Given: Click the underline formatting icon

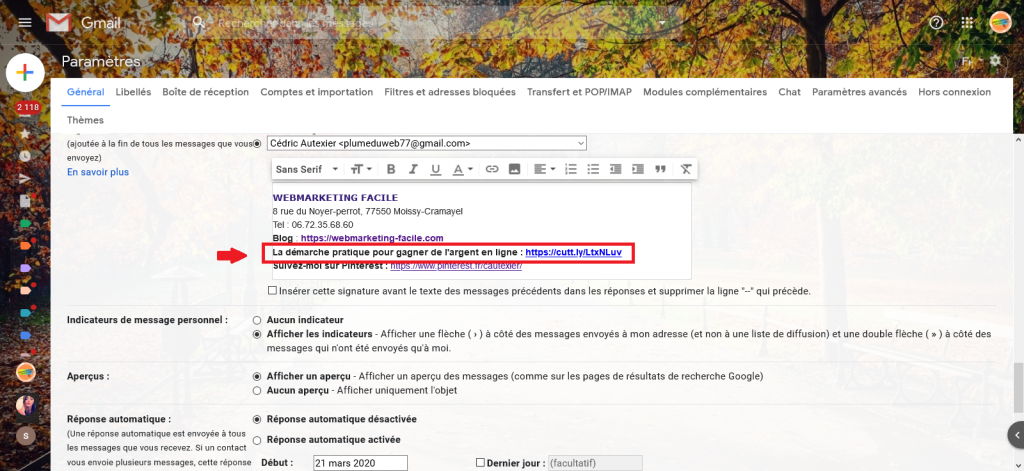Looking at the screenshot, I should 435,169.
